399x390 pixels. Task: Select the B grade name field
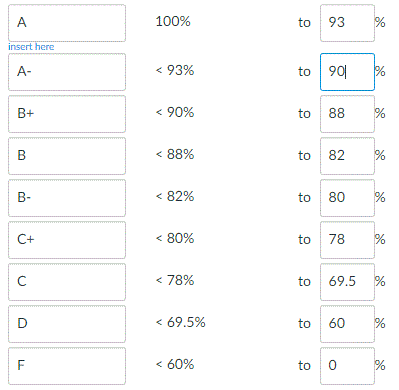[67, 156]
